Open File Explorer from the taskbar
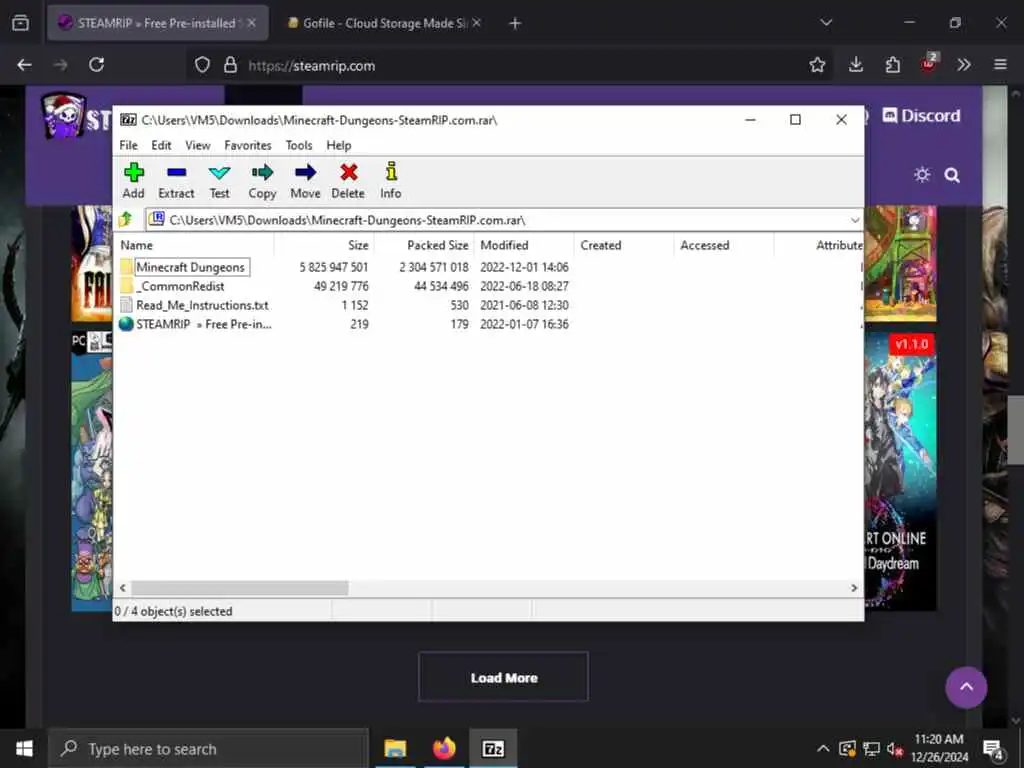 pyautogui.click(x=395, y=748)
